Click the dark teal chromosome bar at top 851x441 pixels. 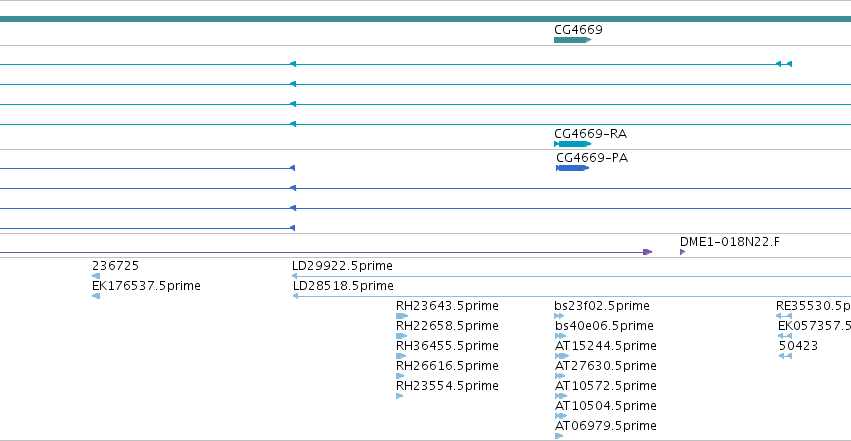tap(426, 19)
